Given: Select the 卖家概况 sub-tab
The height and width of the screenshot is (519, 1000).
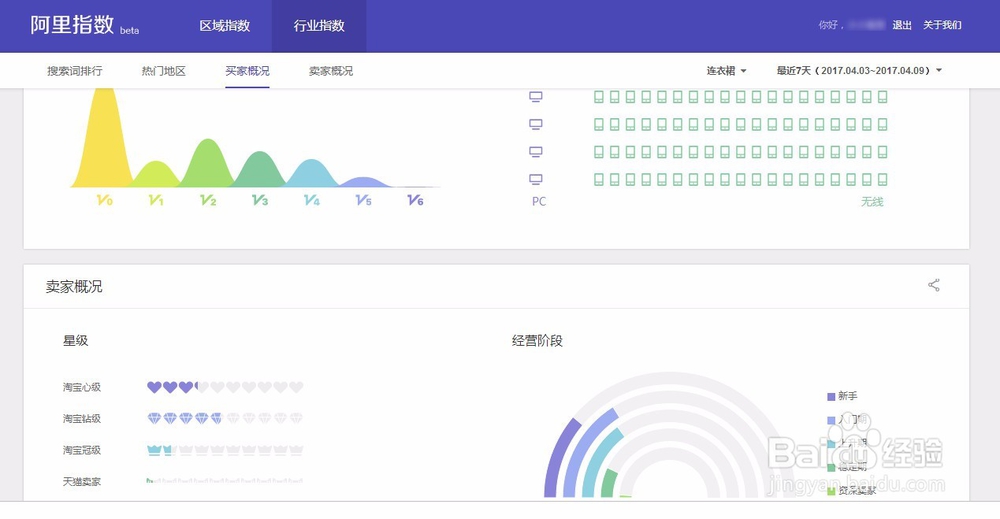Looking at the screenshot, I should (331, 71).
